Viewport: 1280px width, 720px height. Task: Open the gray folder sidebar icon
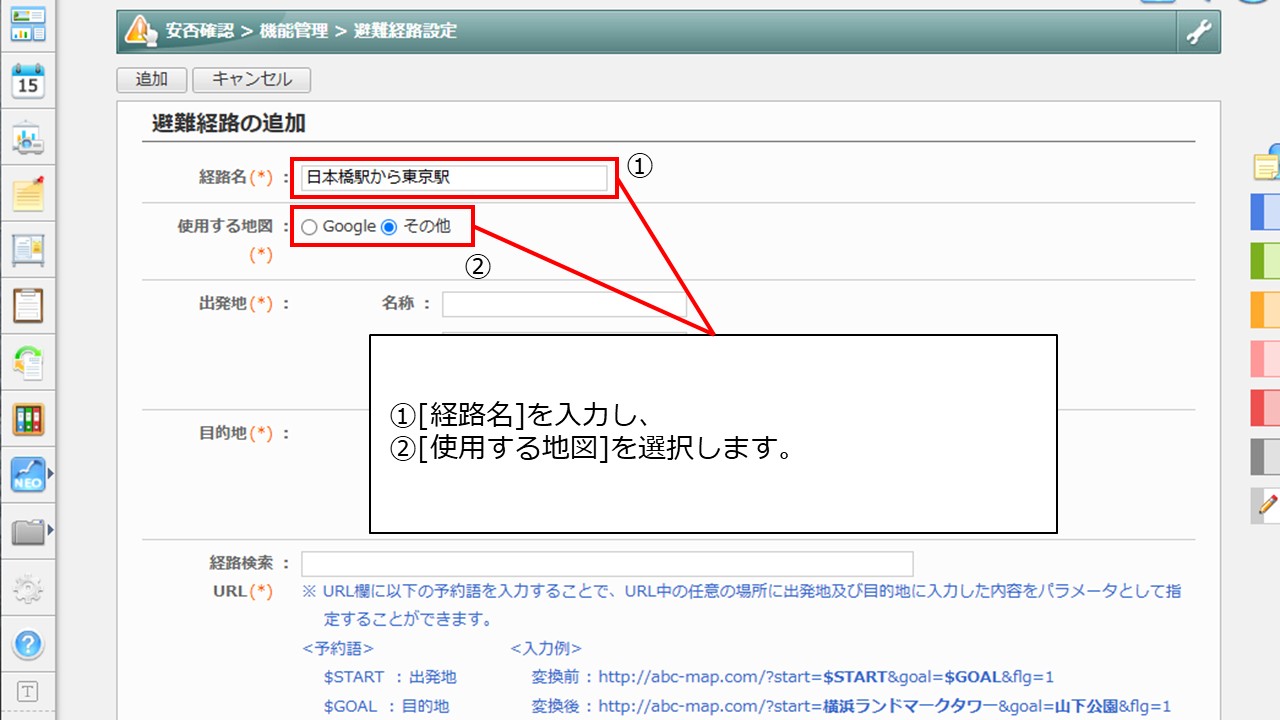click(x=28, y=531)
